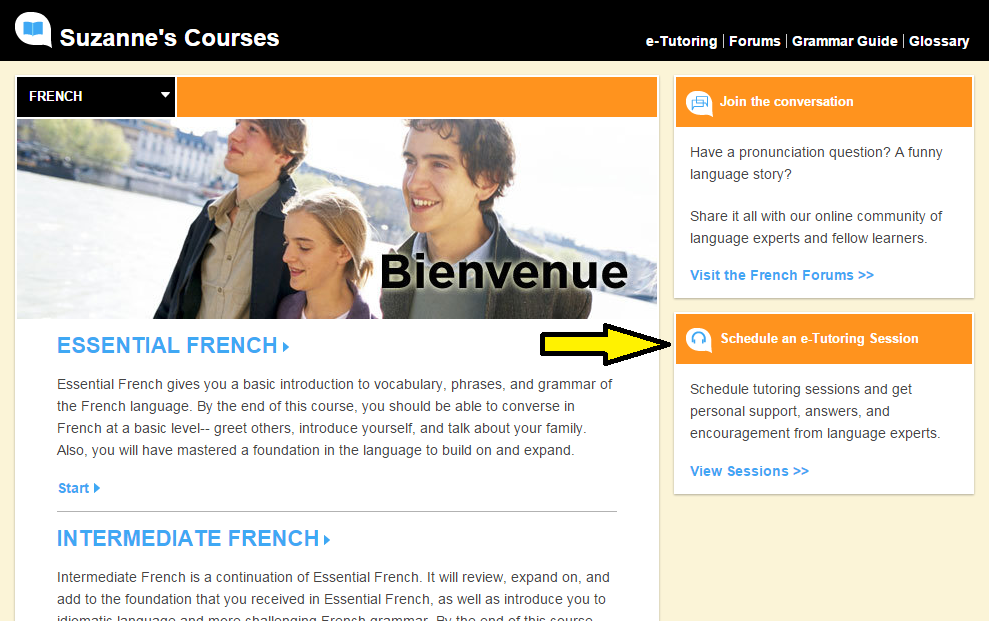
Task: Click the chat bubbles conversation icon
Action: point(699,103)
